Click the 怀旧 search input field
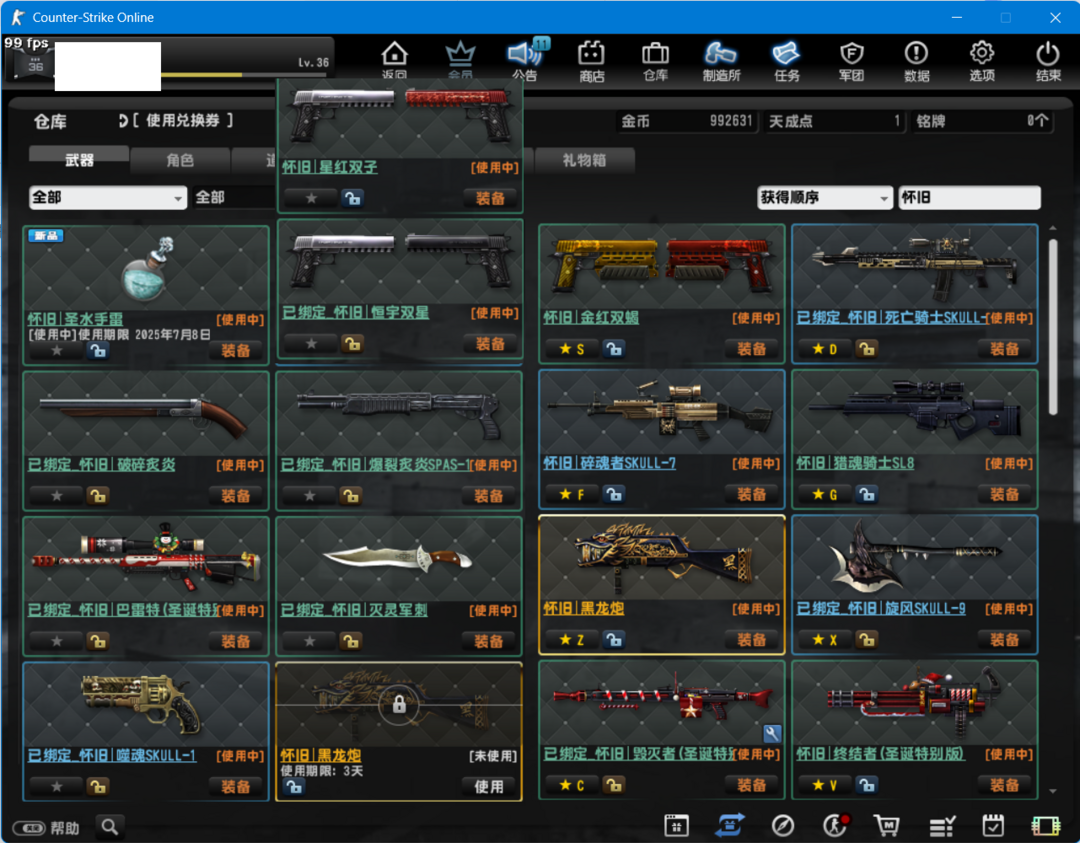This screenshot has width=1080, height=843. pyautogui.click(x=969, y=198)
